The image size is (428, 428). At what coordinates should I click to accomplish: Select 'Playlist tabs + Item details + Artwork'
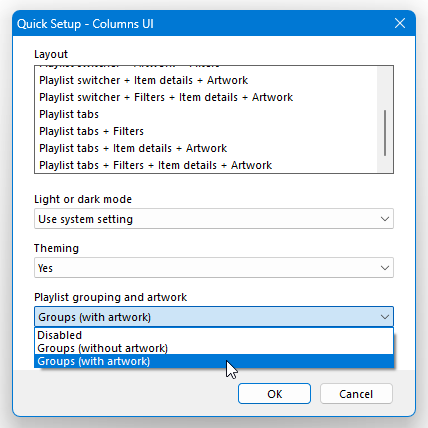[206, 148]
